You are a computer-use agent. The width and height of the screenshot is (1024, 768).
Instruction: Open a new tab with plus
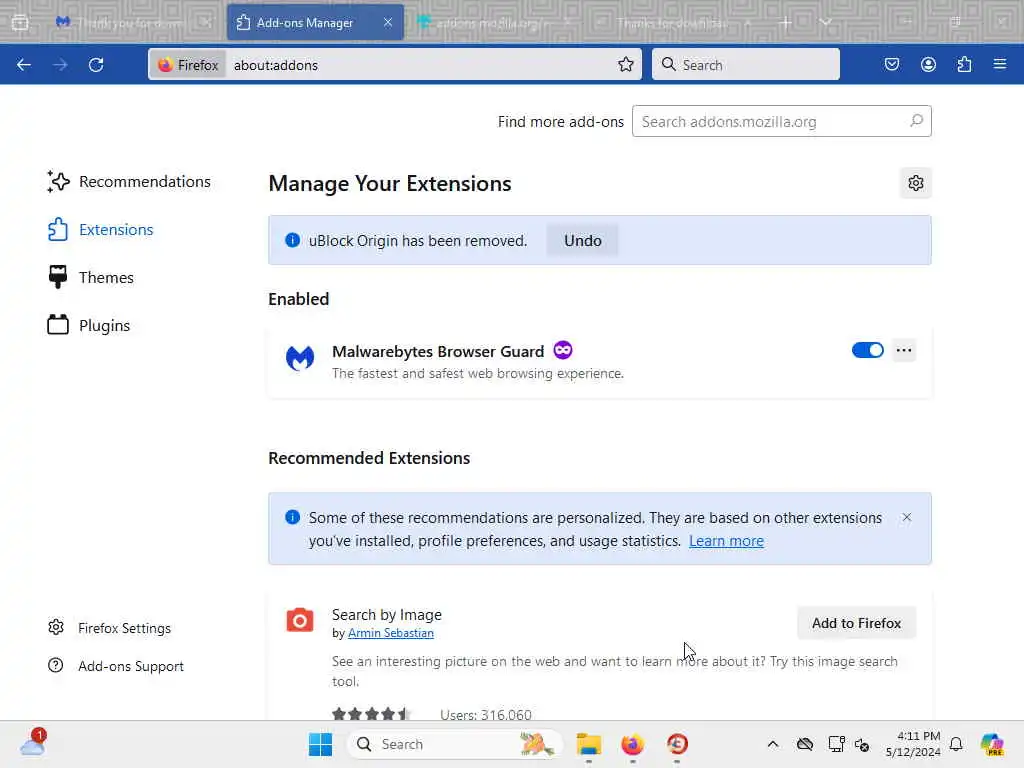click(x=785, y=22)
